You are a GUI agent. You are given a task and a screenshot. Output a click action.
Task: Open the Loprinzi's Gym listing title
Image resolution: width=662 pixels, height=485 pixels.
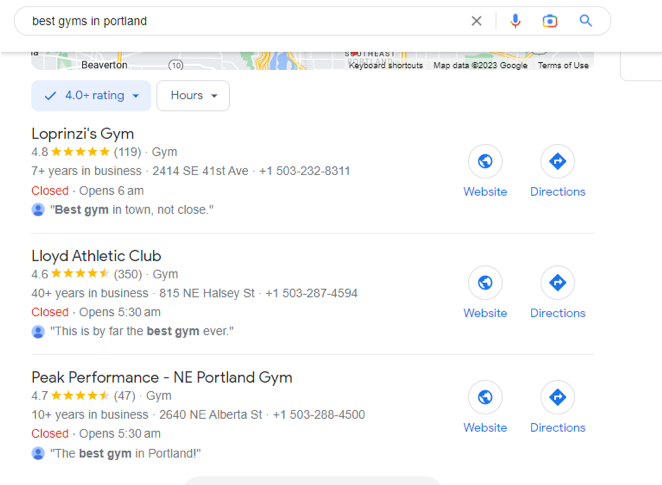pyautogui.click(x=83, y=134)
